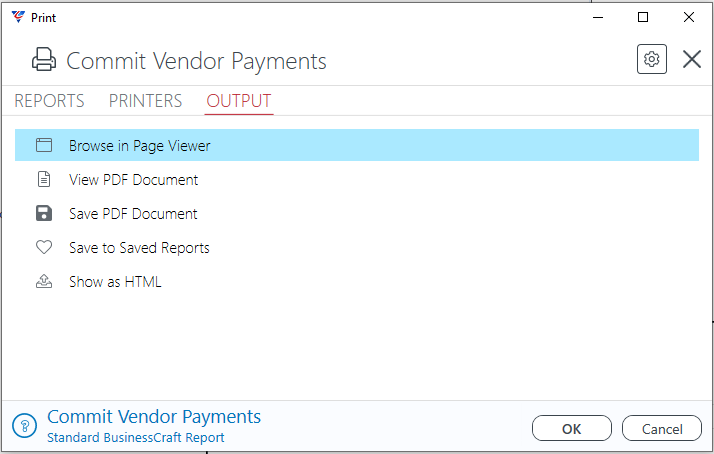Open help via the question mark icon
The image size is (714, 454).
[25, 426]
